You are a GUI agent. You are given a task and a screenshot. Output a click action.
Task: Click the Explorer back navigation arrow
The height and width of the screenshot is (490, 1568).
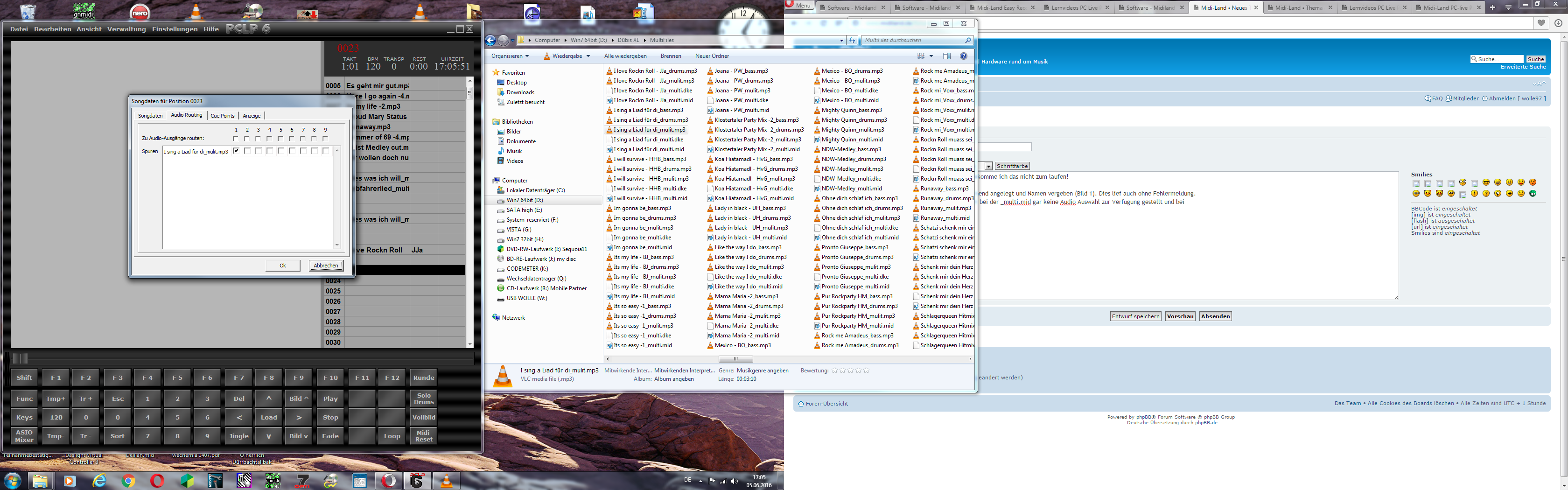(x=490, y=40)
